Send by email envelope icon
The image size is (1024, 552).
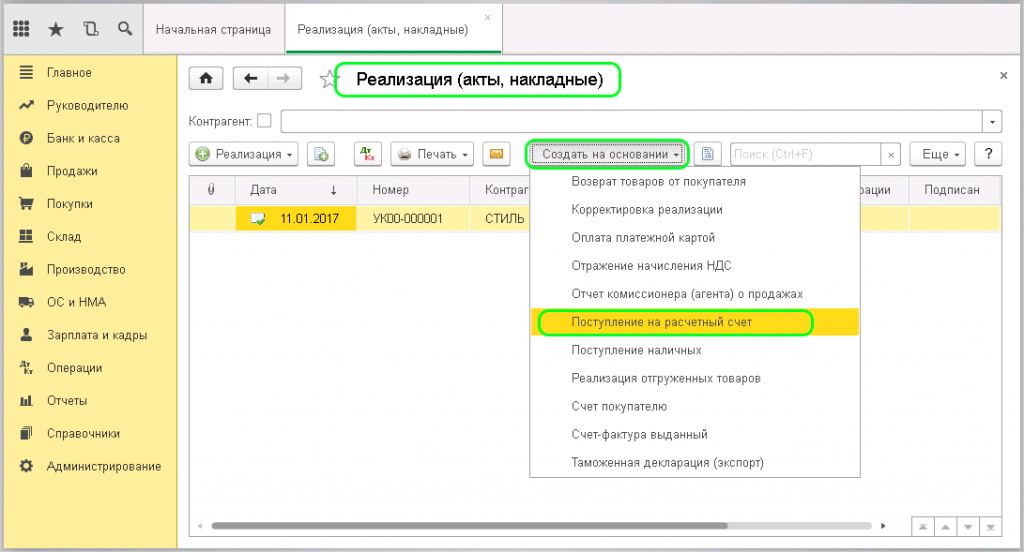pos(496,154)
